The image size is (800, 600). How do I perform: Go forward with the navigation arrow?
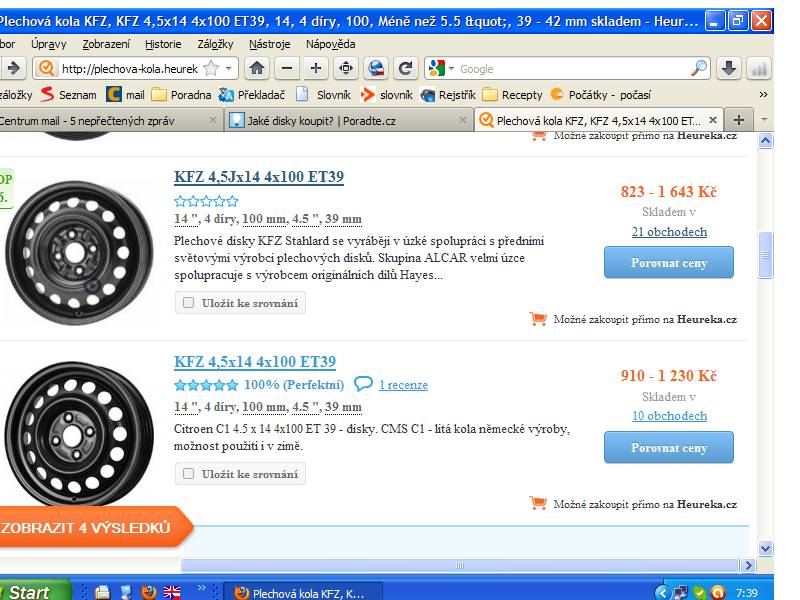coord(14,68)
